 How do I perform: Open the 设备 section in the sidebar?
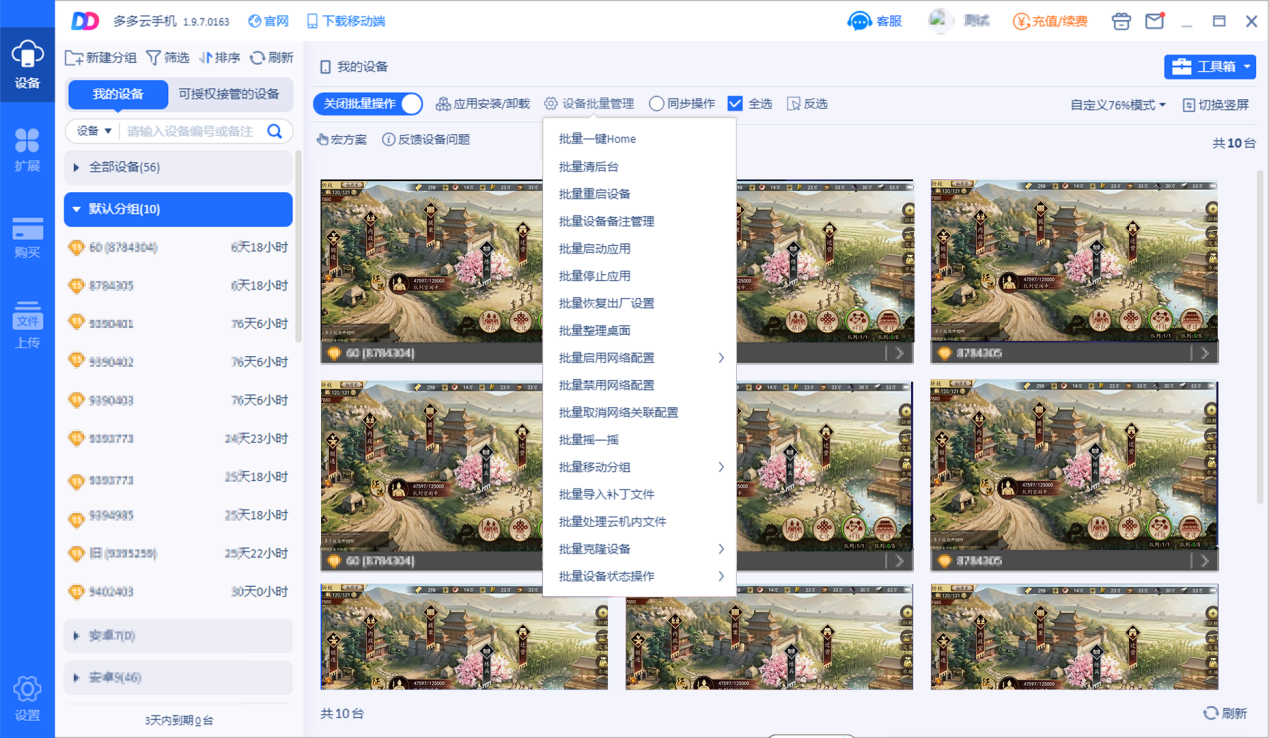(x=27, y=66)
